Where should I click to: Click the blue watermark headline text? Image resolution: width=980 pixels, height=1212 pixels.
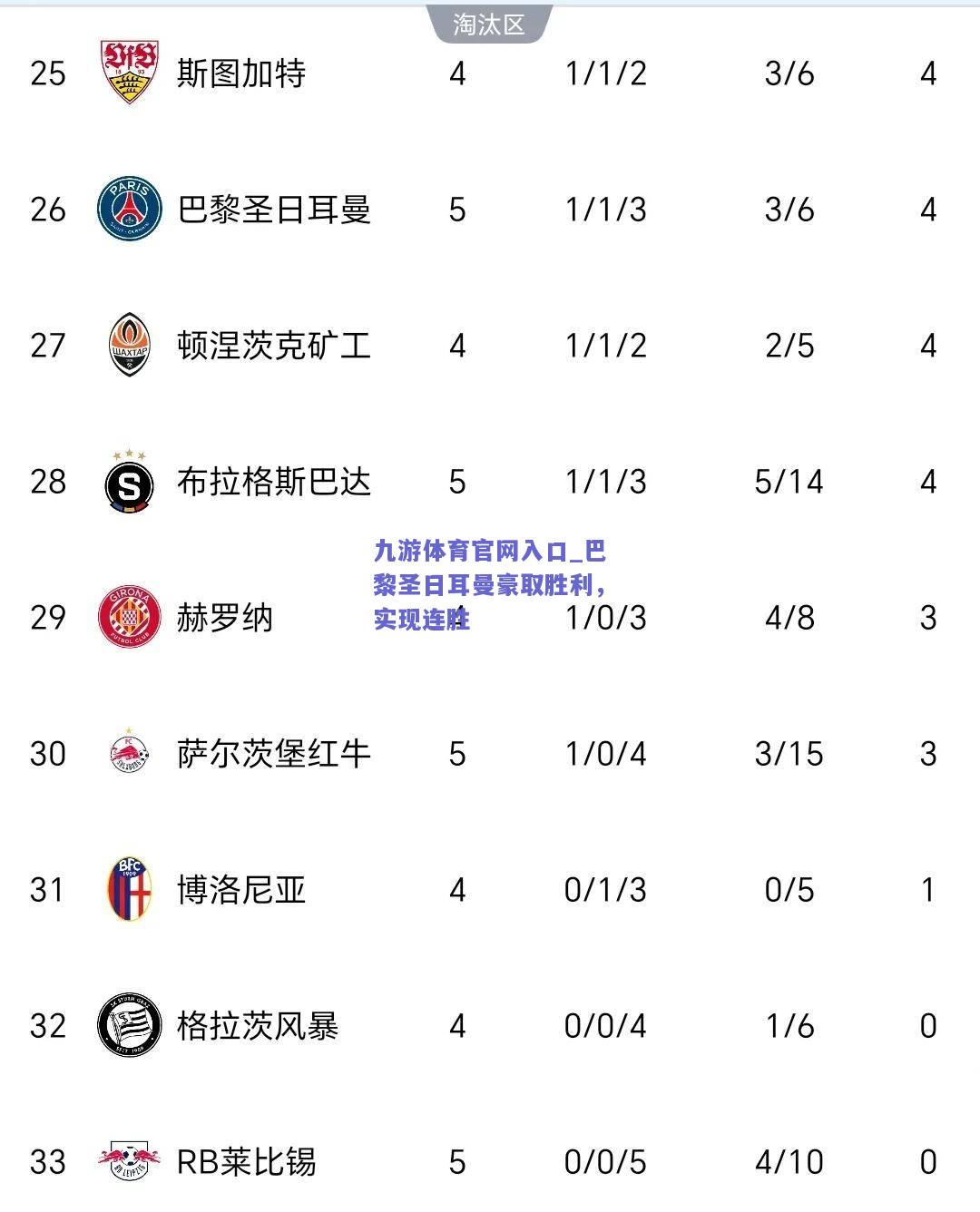click(x=490, y=585)
